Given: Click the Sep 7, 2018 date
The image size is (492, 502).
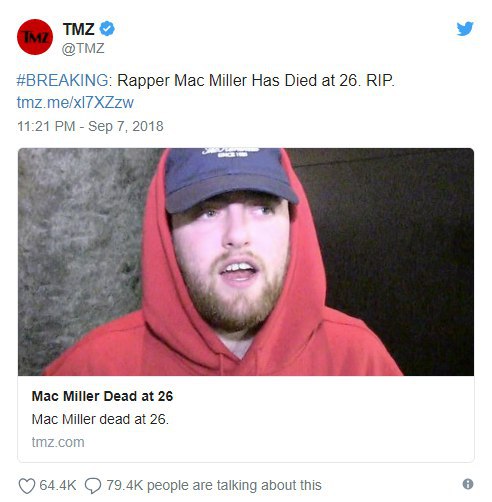Looking at the screenshot, I should coord(126,126).
